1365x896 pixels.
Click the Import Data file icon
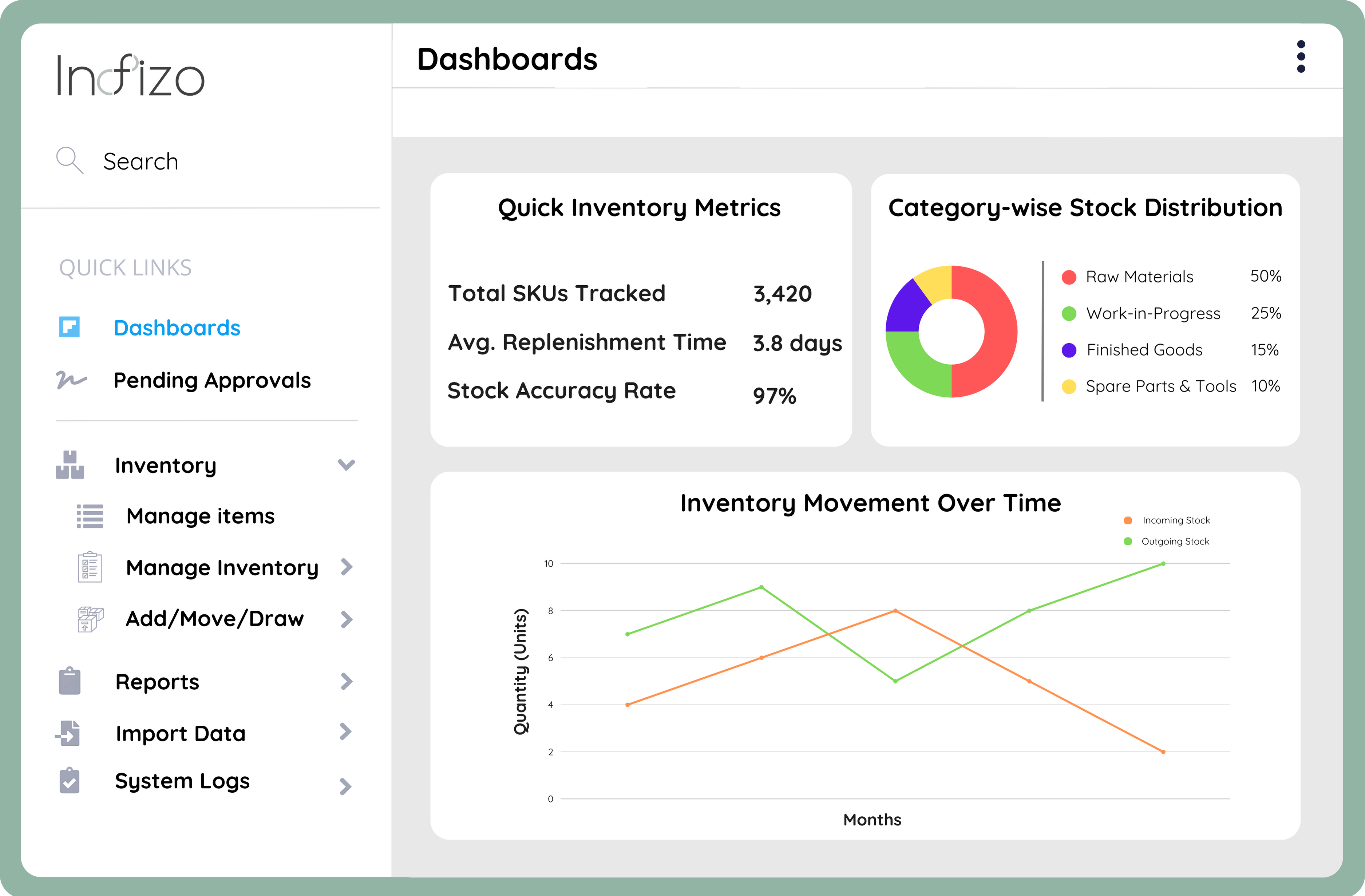click(x=69, y=733)
